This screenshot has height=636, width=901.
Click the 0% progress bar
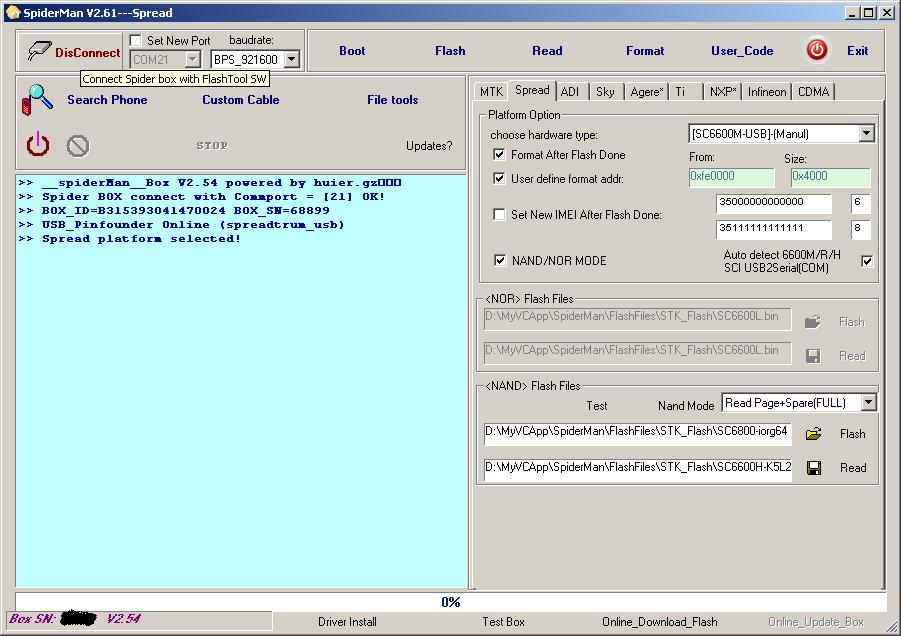(450, 602)
